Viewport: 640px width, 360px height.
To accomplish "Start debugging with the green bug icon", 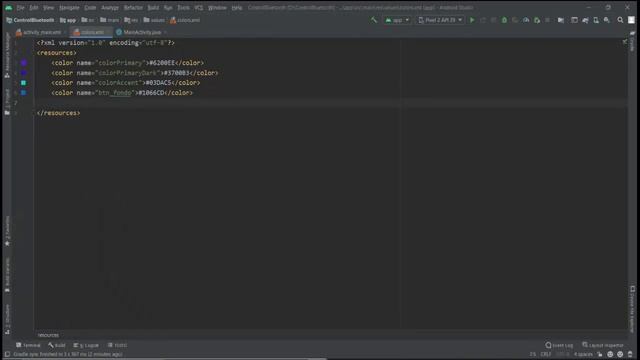I will point(504,20).
